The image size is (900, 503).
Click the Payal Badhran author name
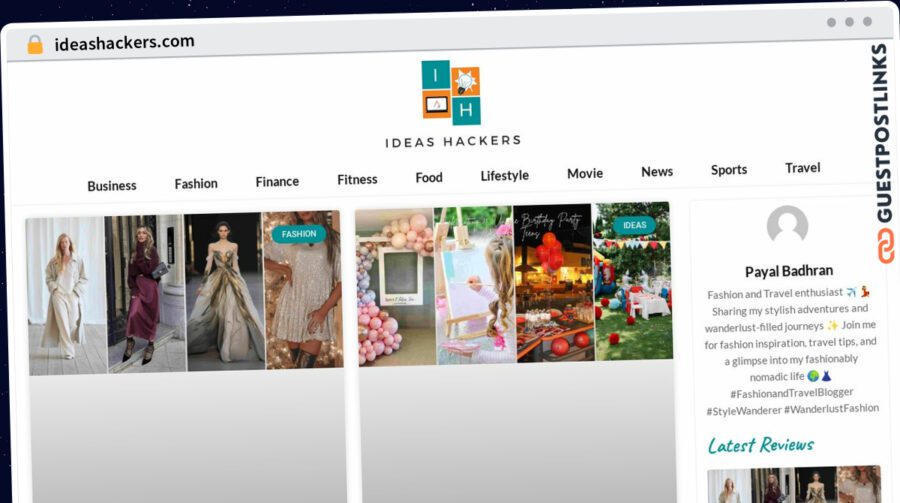coord(789,271)
